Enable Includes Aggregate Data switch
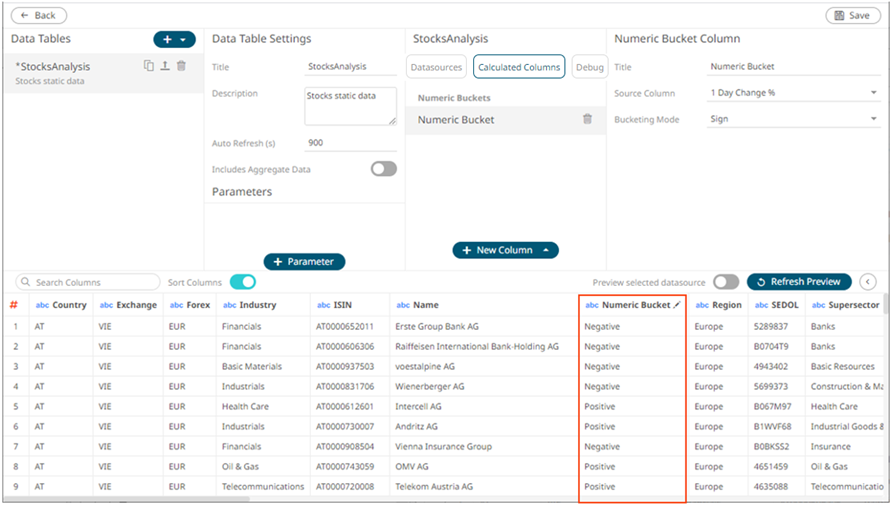The image size is (892, 509). (383, 169)
